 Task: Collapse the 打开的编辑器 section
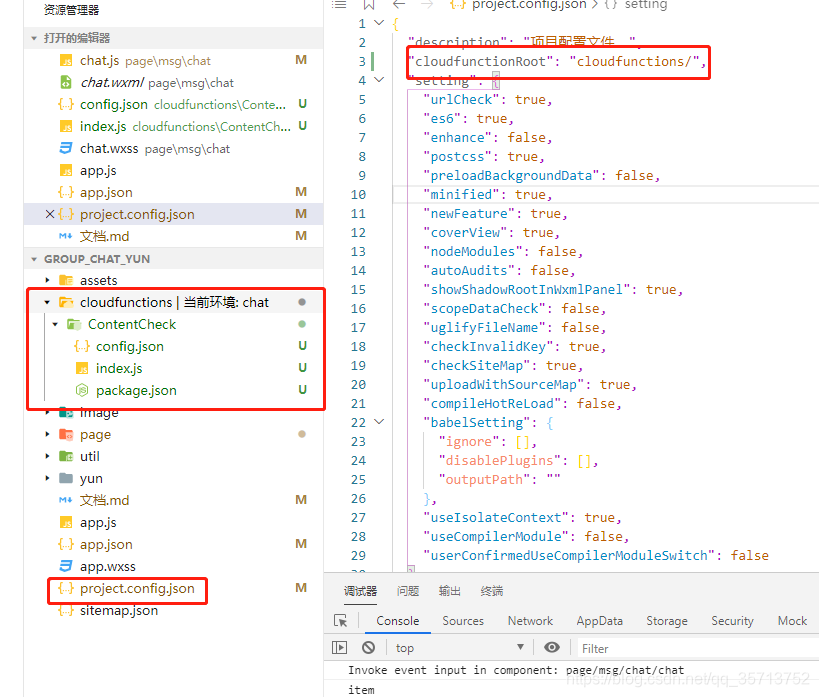coord(34,38)
